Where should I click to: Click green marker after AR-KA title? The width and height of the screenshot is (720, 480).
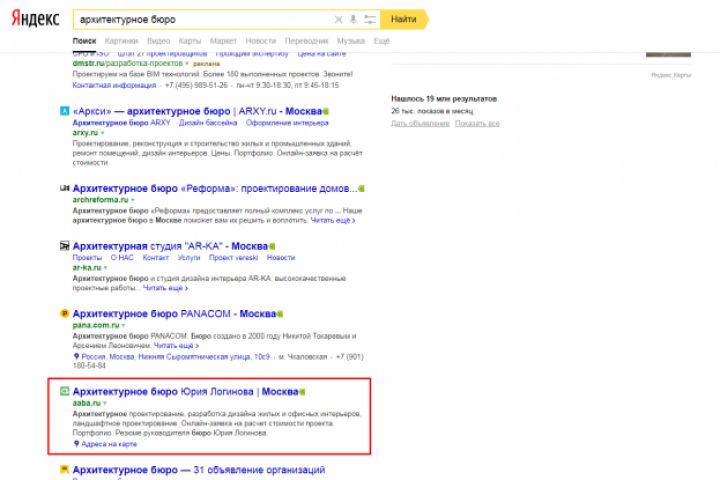[x=272, y=246]
